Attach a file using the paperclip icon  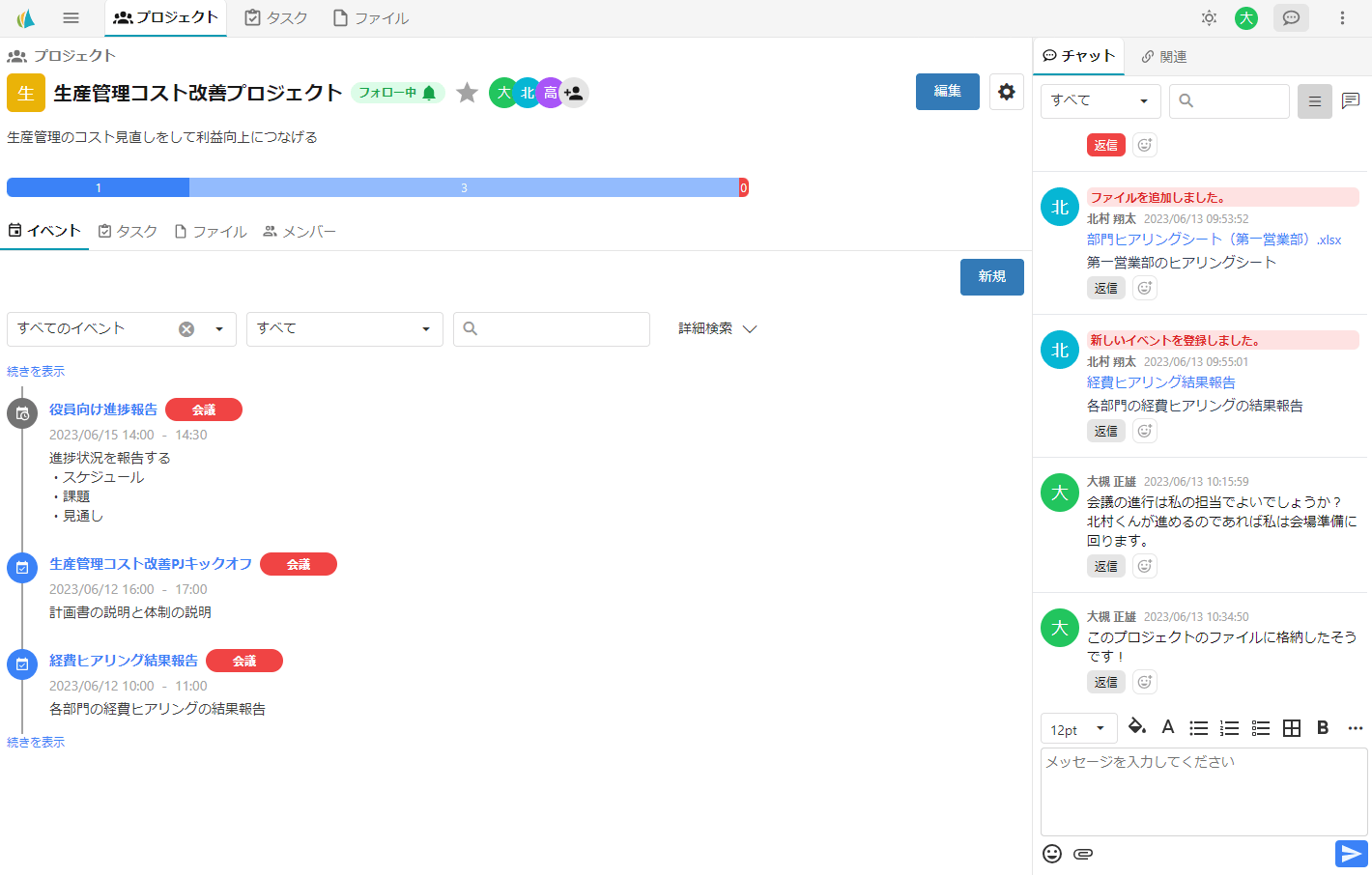[x=1083, y=854]
